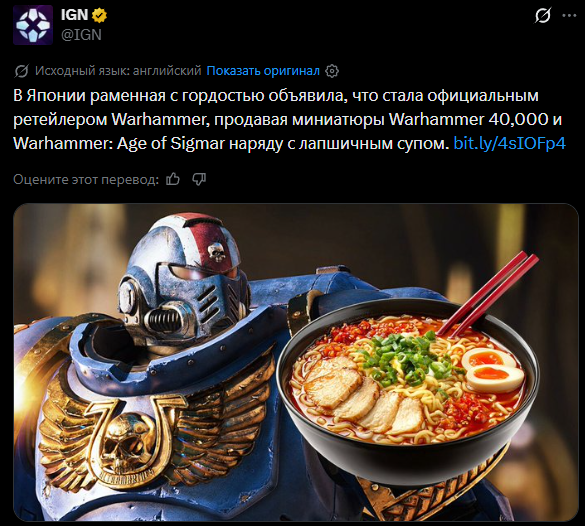Image resolution: width=585 pixels, height=526 pixels.
Task: Click the 'Исходный язык: английский' label
Action: [118, 71]
